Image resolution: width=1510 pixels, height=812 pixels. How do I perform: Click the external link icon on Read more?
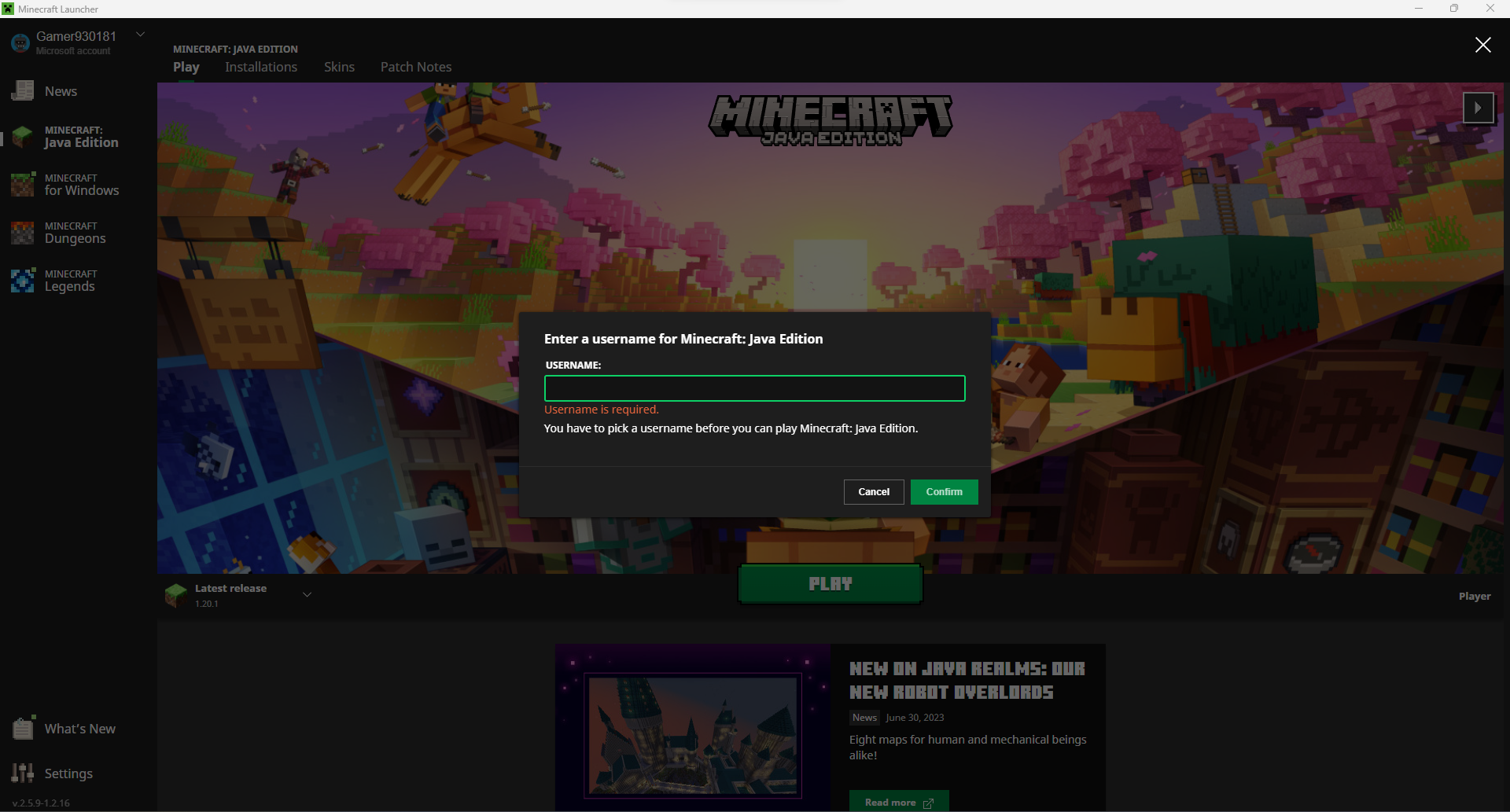(928, 803)
